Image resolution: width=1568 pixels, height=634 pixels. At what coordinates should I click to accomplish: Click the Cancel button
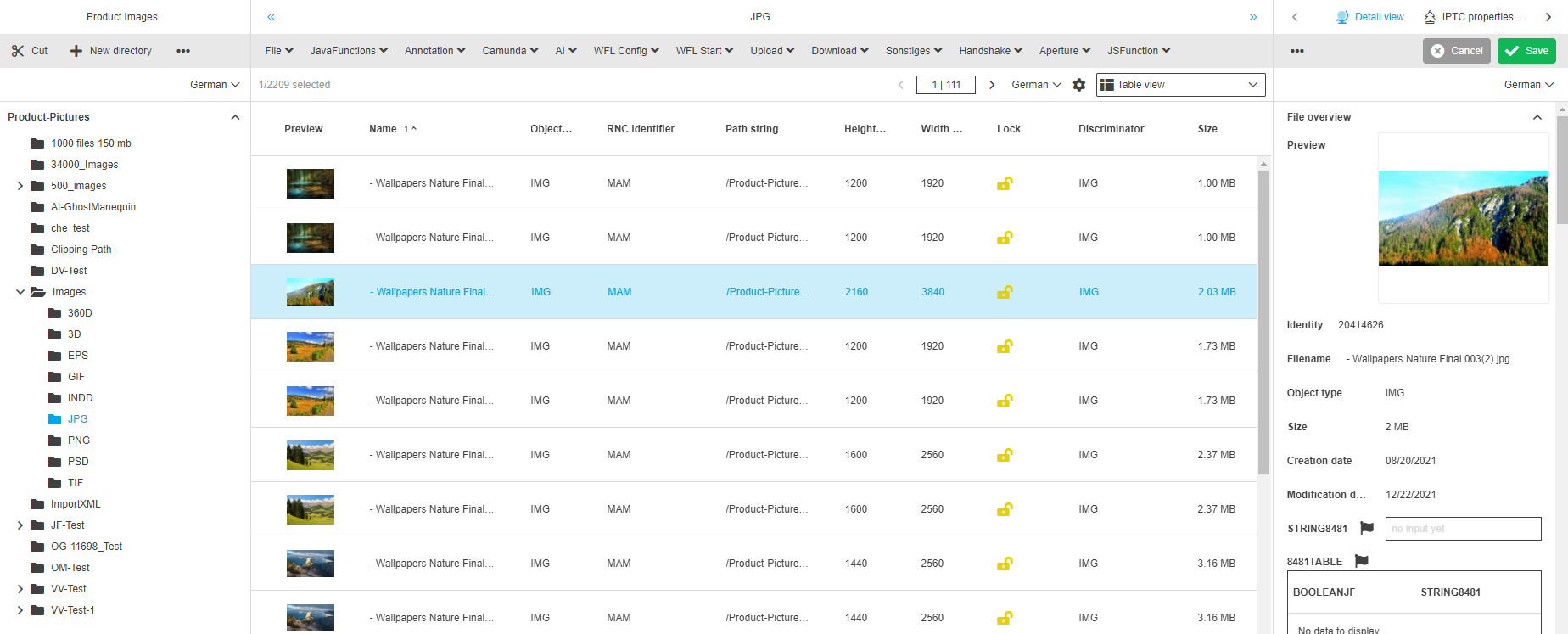pyautogui.click(x=1457, y=51)
